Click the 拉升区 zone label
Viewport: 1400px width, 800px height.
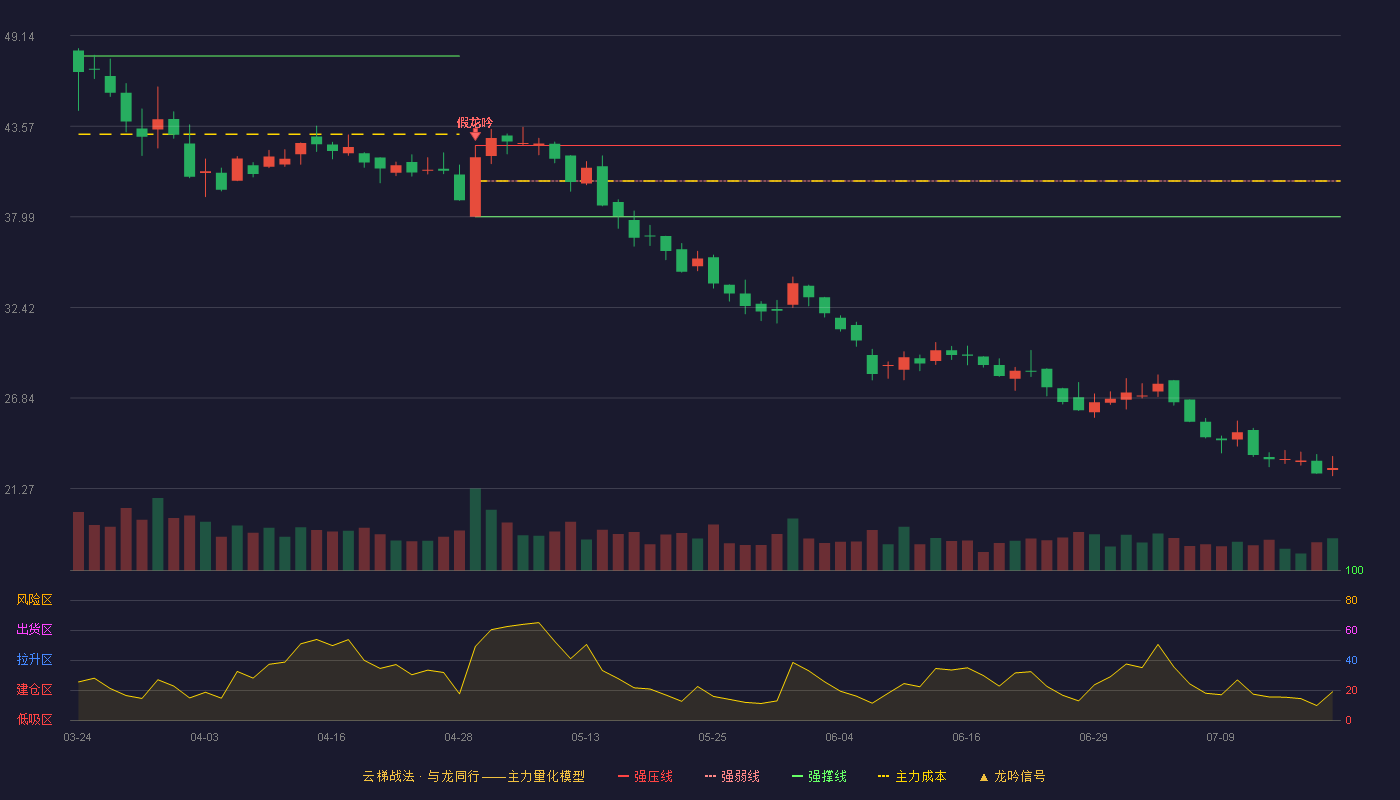[34, 660]
